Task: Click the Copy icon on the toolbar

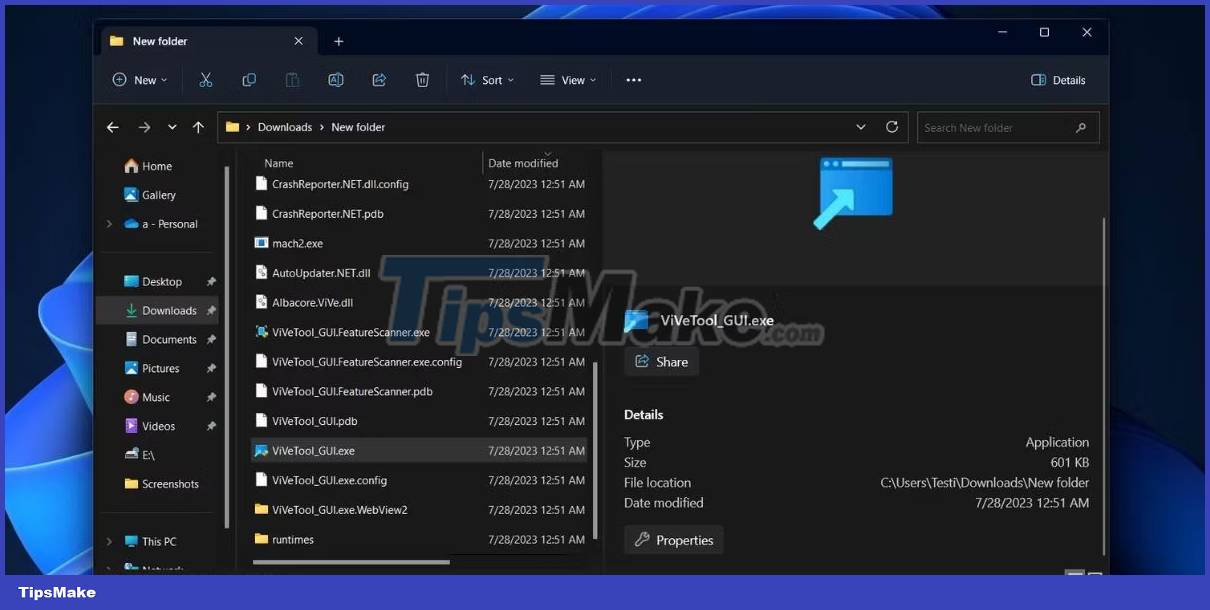Action: click(x=249, y=79)
